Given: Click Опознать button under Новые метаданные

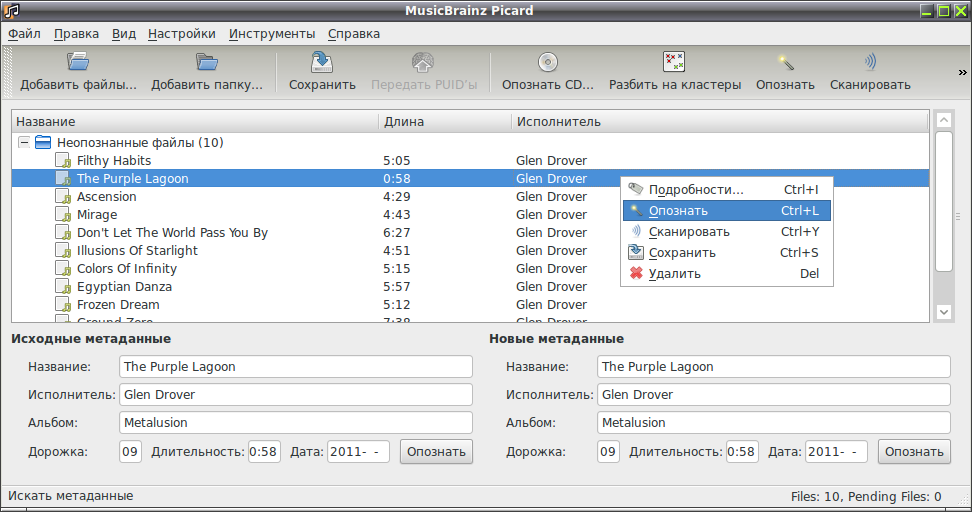Looking at the screenshot, I should coord(914,452).
